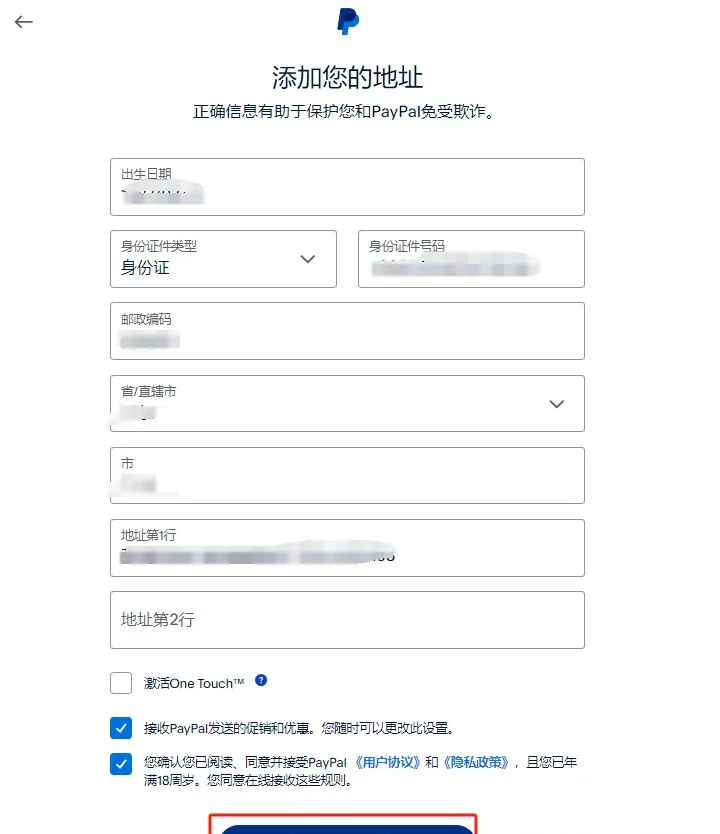The width and height of the screenshot is (720, 834).
Task: Click the empty 地址第2行 address field
Action: [x=348, y=620]
